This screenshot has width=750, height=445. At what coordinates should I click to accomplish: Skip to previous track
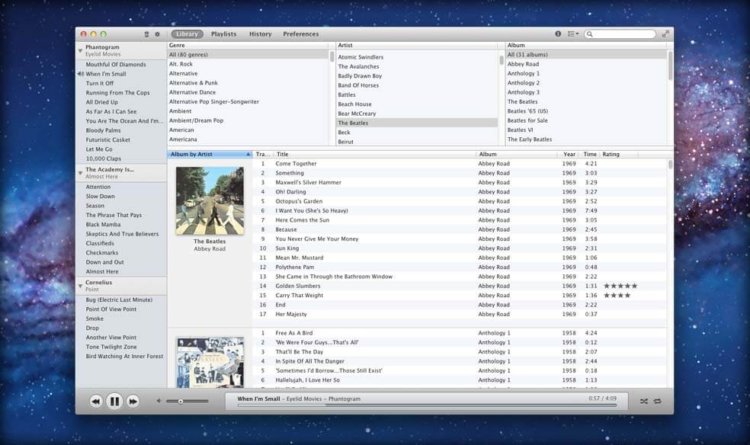tap(96, 401)
